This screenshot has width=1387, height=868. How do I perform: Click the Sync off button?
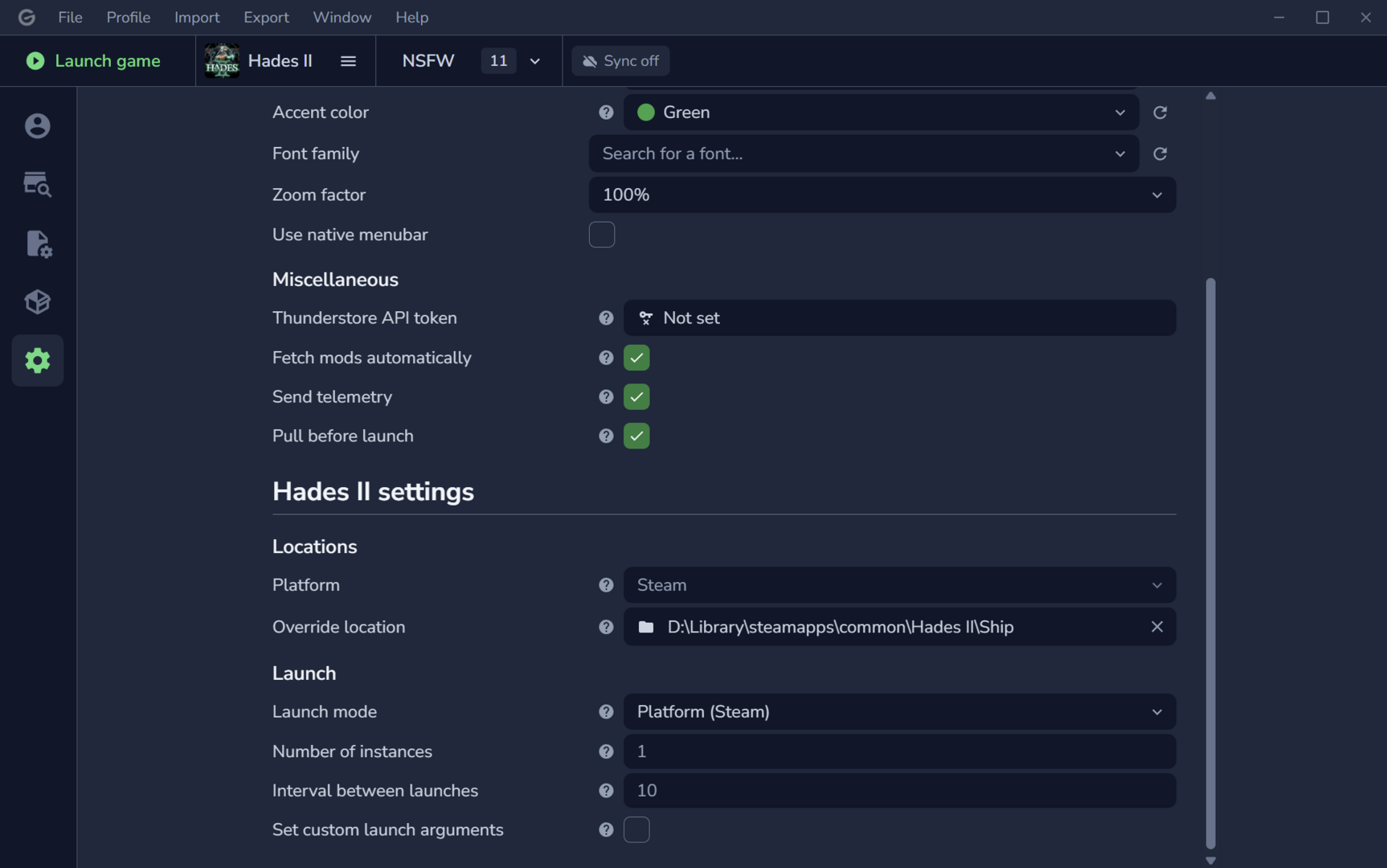pos(620,61)
